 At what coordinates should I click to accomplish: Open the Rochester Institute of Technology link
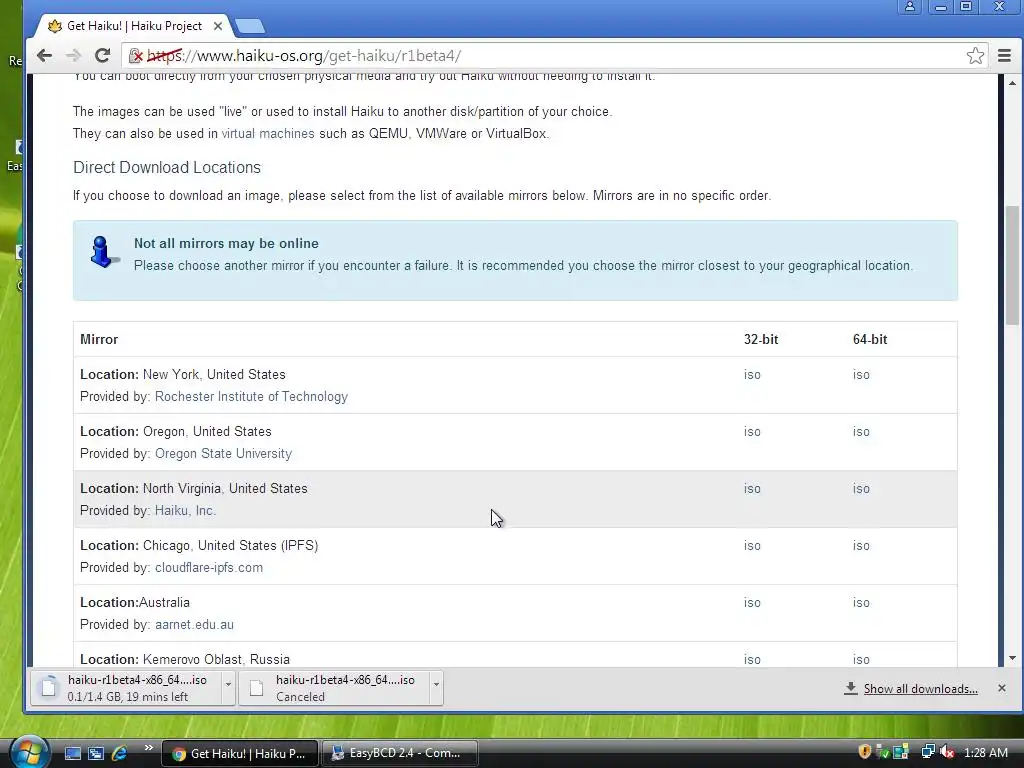pos(251,396)
